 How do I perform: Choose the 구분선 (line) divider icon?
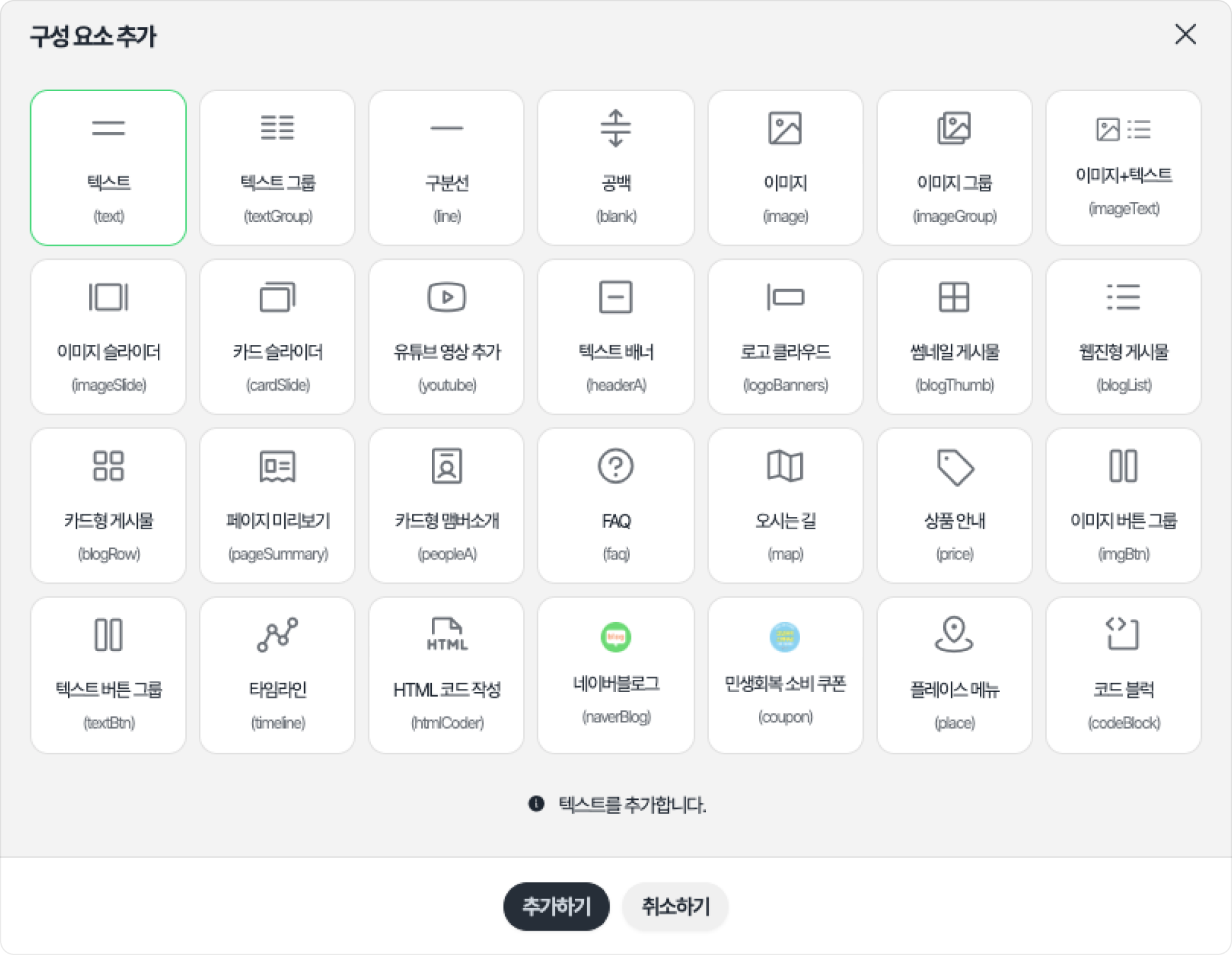(x=447, y=128)
